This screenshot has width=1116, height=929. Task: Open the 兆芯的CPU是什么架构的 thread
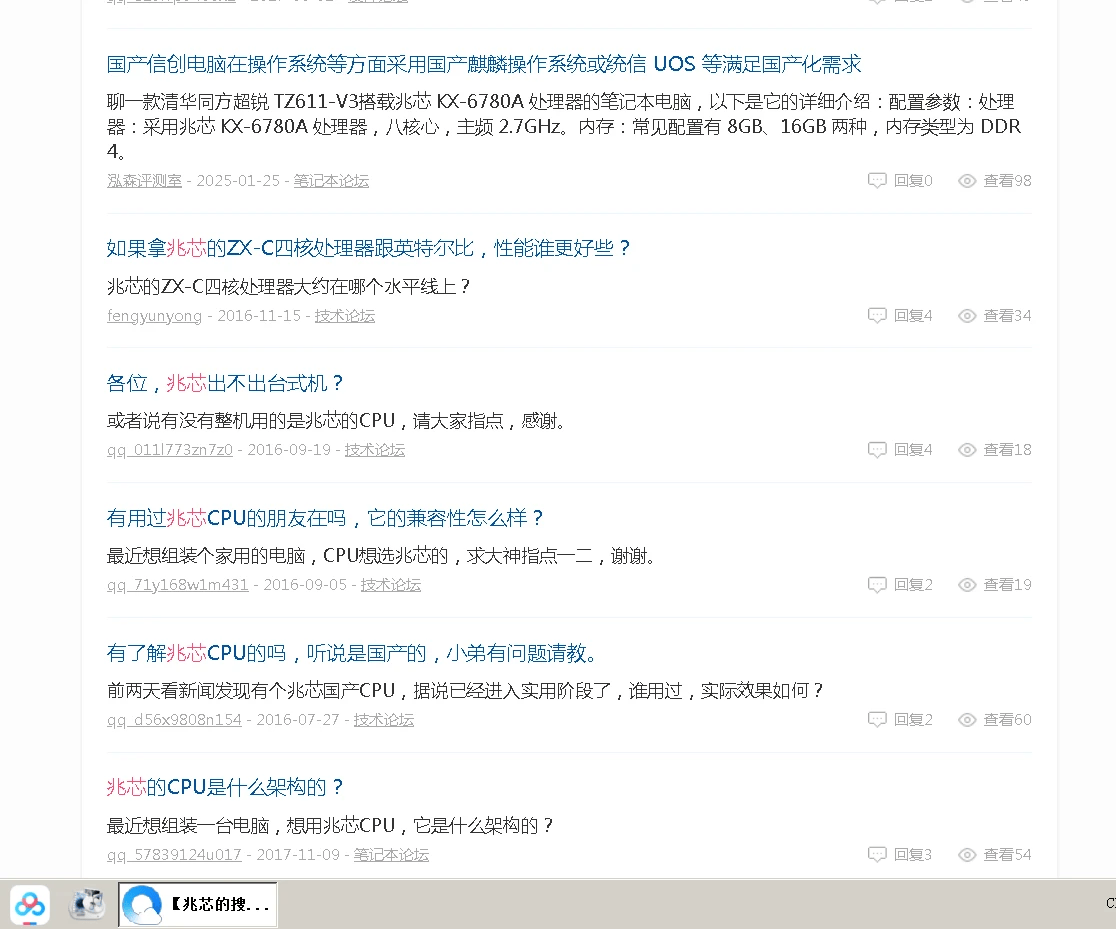point(225,787)
